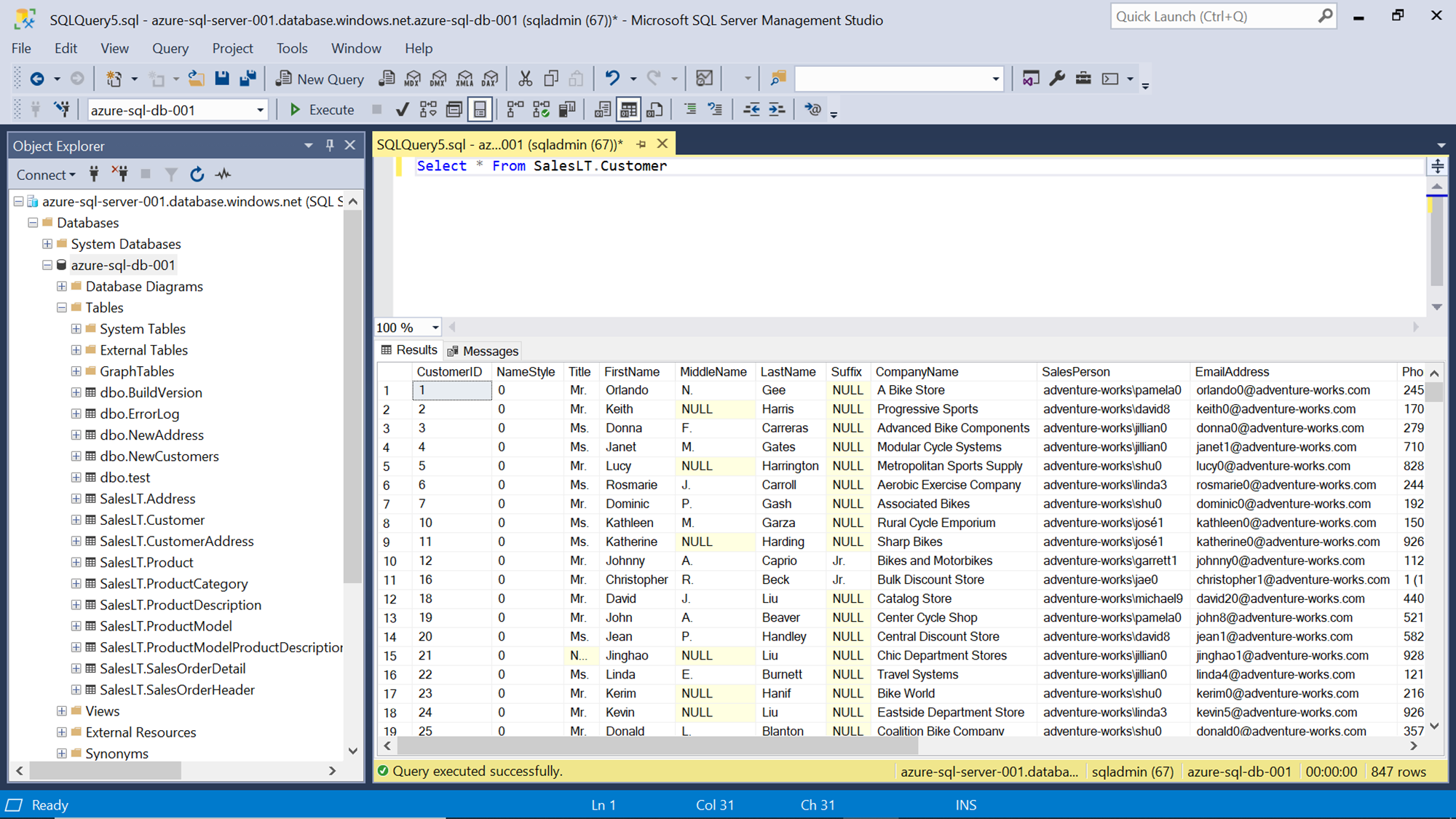Click the wrench Properties icon

point(1057,79)
